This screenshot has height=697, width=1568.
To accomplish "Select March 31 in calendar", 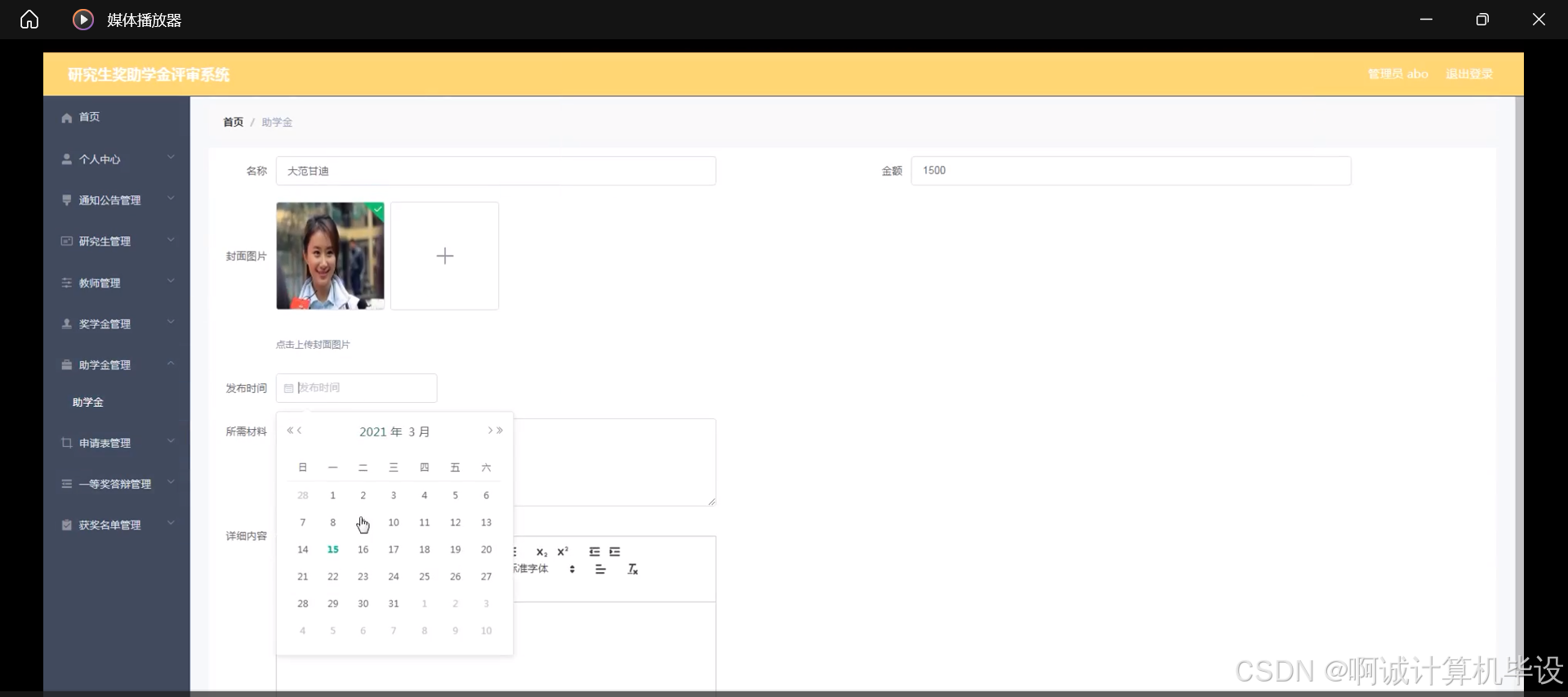I will tap(394, 603).
